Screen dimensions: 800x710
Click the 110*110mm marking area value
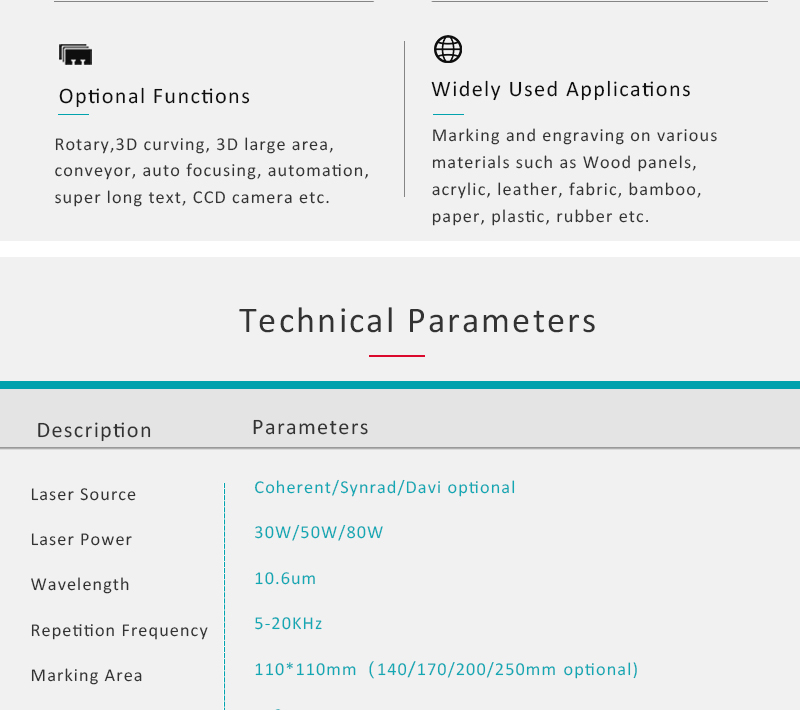tap(446, 669)
